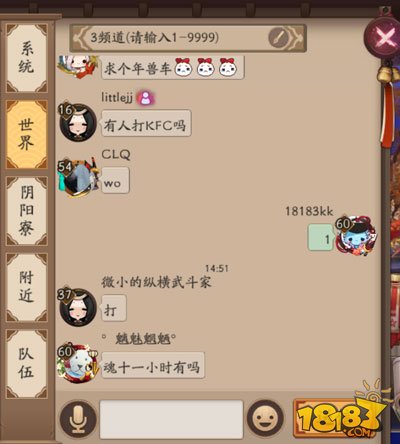The height and width of the screenshot is (444, 400).
Task: Click the level 60 魑魅魍魉 avatar
Action: [x=78, y=364]
